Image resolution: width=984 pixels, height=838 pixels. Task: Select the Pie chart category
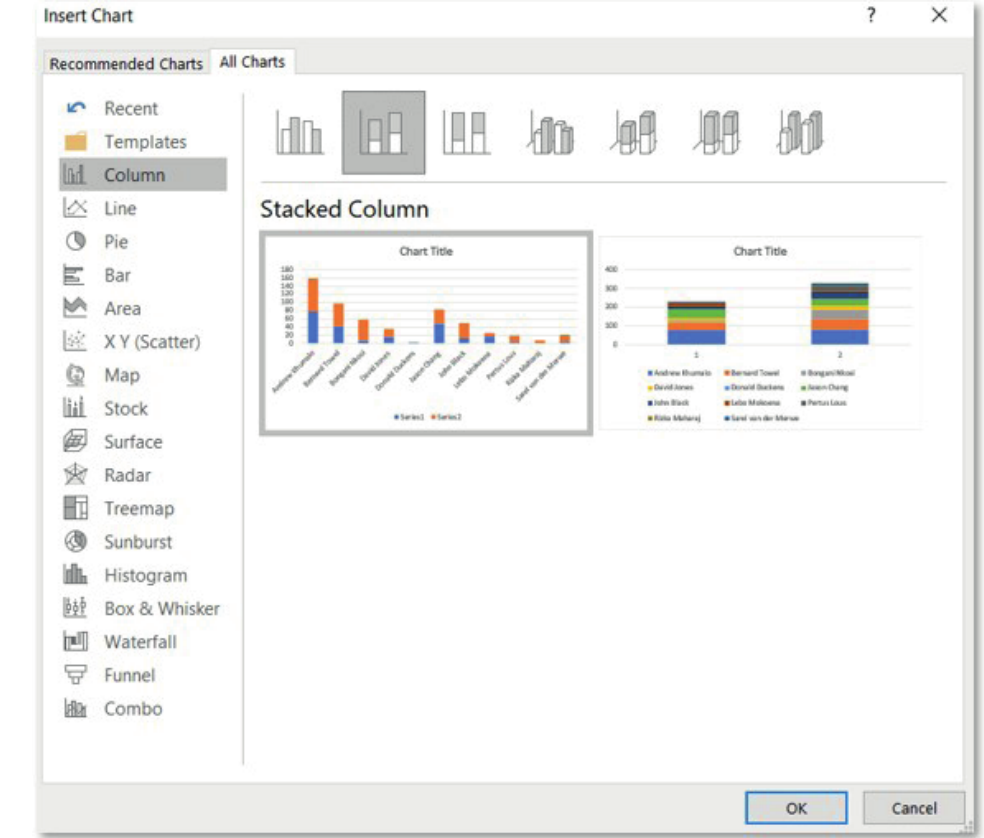click(x=143, y=242)
